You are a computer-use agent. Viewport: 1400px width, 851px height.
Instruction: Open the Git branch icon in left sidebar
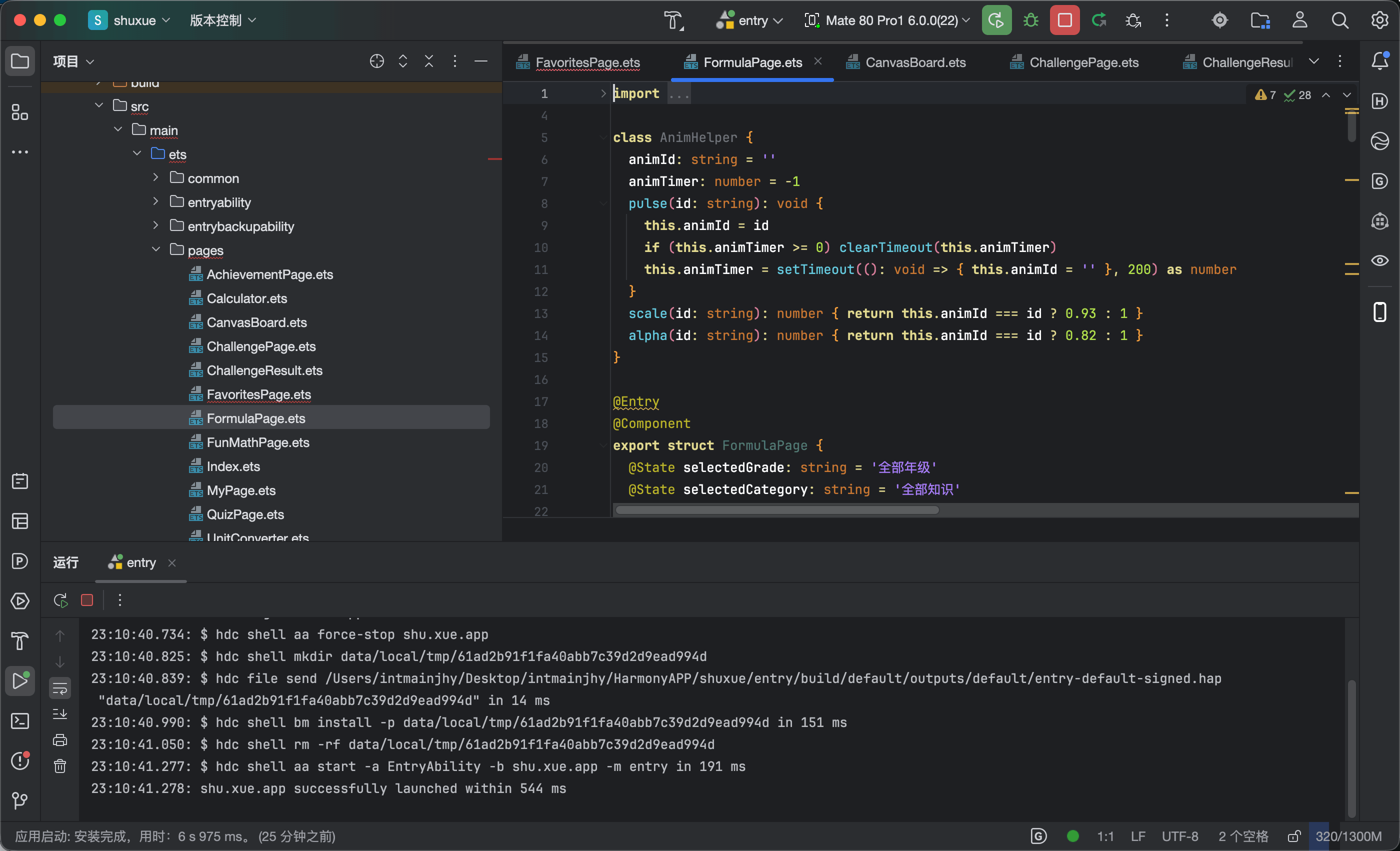(x=20, y=801)
